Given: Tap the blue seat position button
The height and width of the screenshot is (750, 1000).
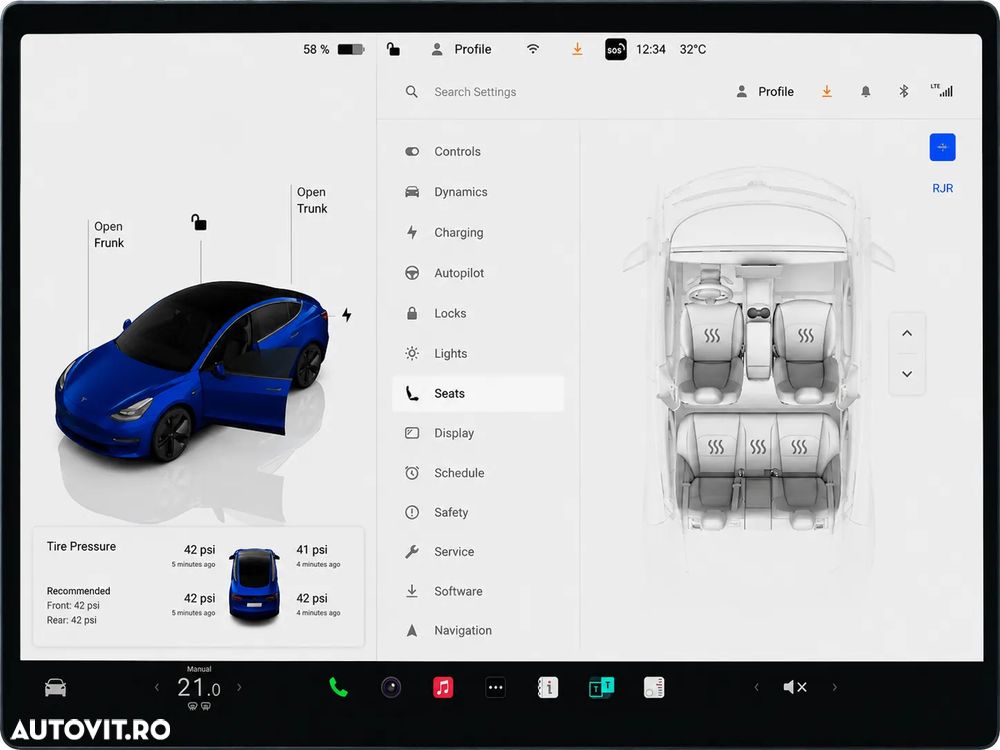Looking at the screenshot, I should point(942,147).
